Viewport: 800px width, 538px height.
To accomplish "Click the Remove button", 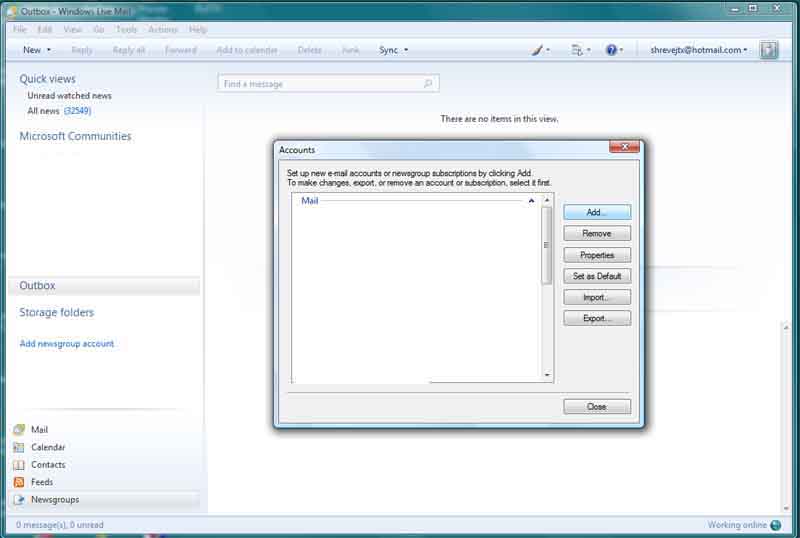I will pyautogui.click(x=597, y=233).
